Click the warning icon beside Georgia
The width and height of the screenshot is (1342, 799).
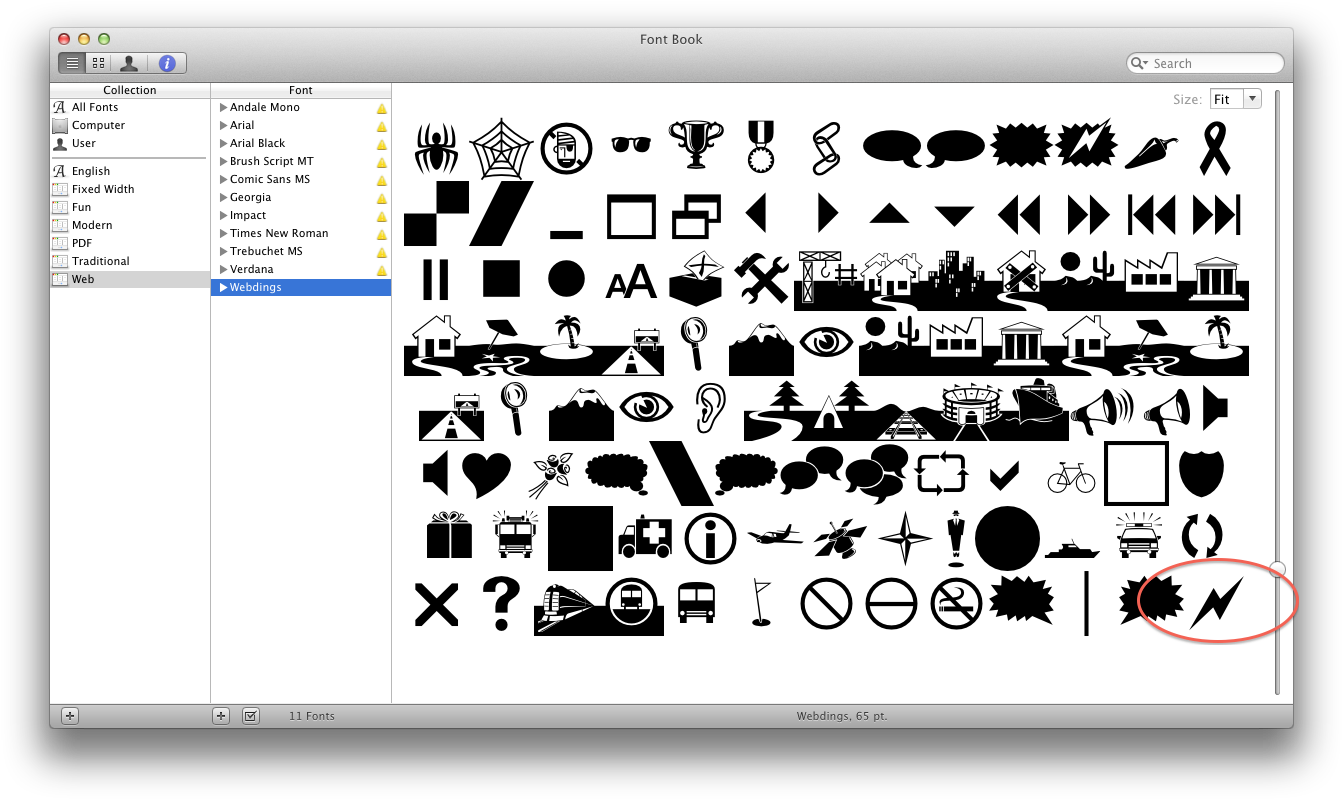(x=381, y=198)
